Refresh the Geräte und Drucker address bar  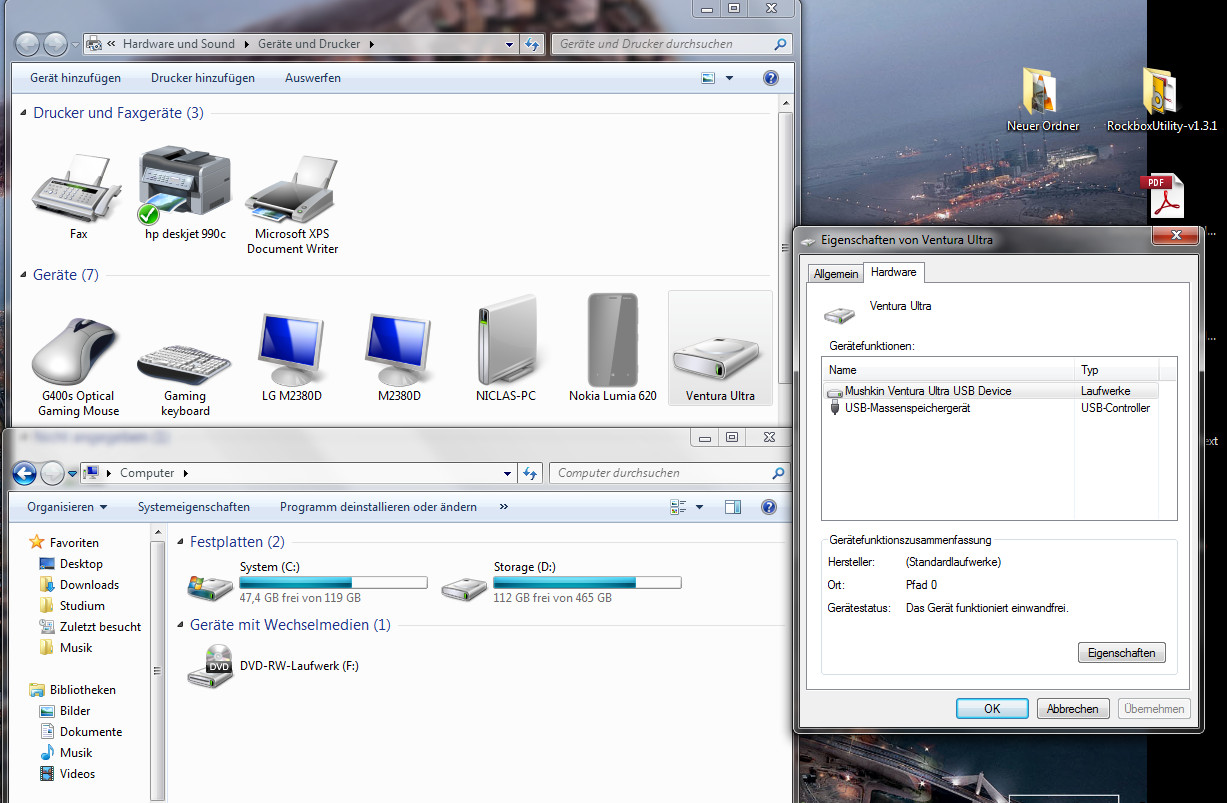[x=532, y=44]
